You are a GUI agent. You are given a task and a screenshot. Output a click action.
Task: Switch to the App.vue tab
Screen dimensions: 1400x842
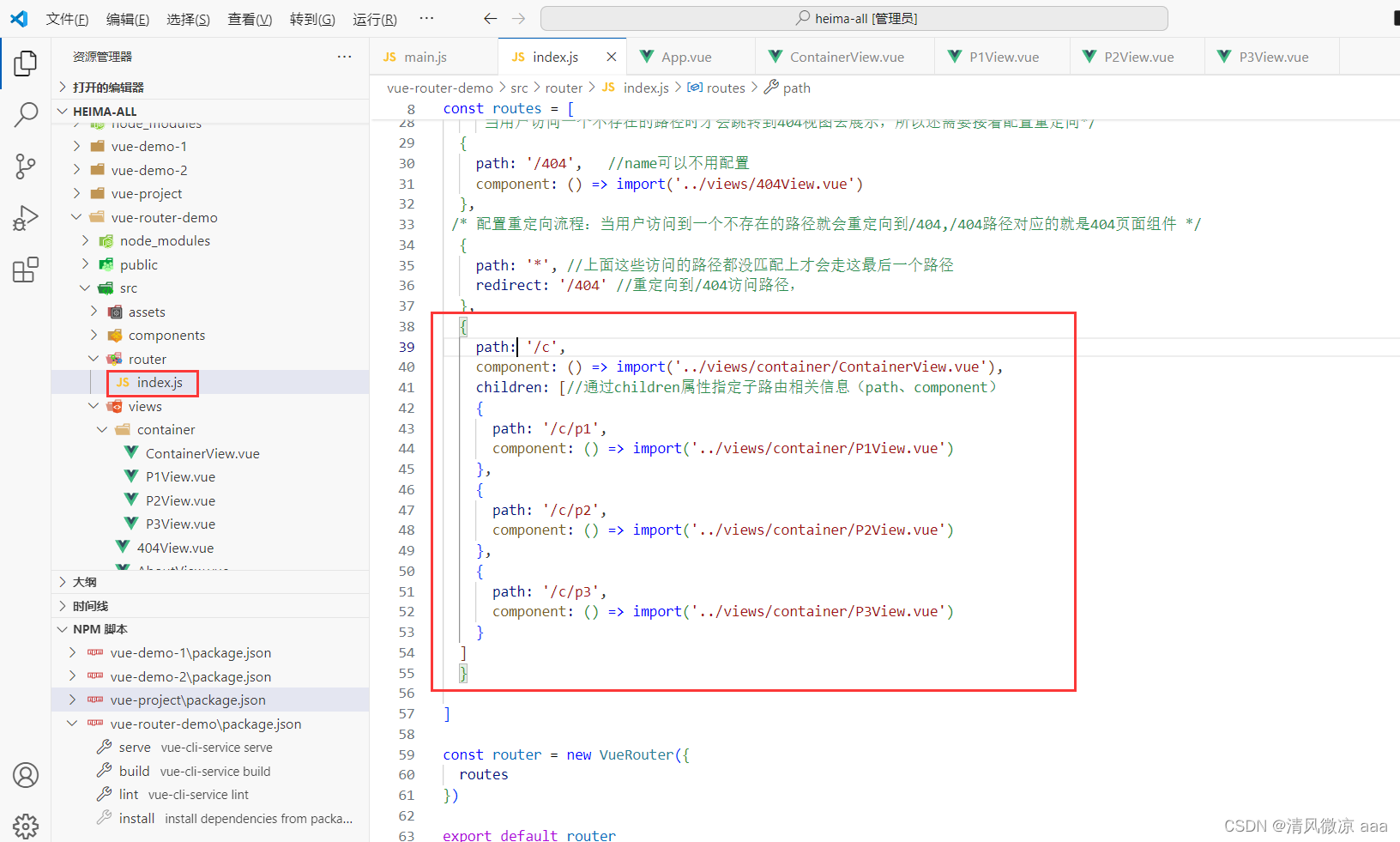pos(691,57)
